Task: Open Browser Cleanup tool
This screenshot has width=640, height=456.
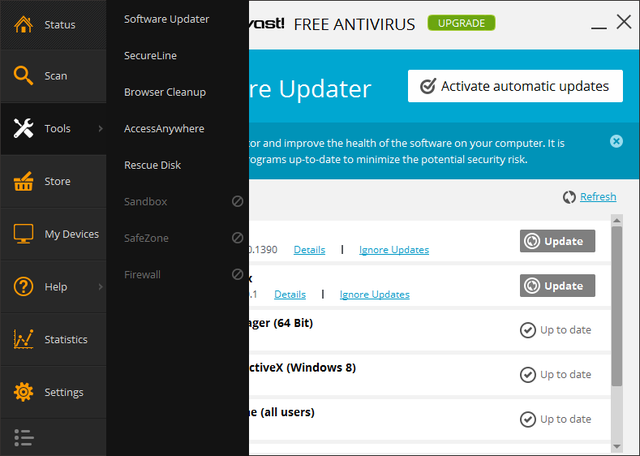Action: click(x=165, y=92)
